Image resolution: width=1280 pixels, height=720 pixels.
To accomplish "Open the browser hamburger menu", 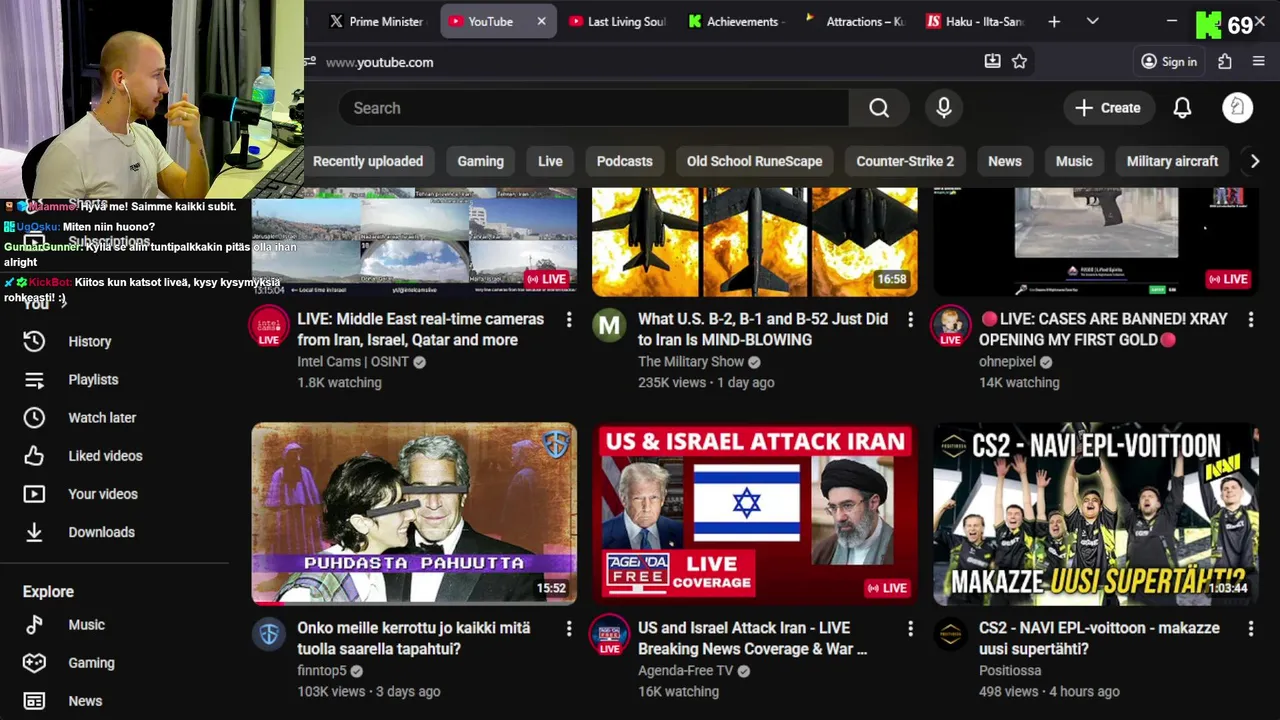I will [x=1259, y=62].
